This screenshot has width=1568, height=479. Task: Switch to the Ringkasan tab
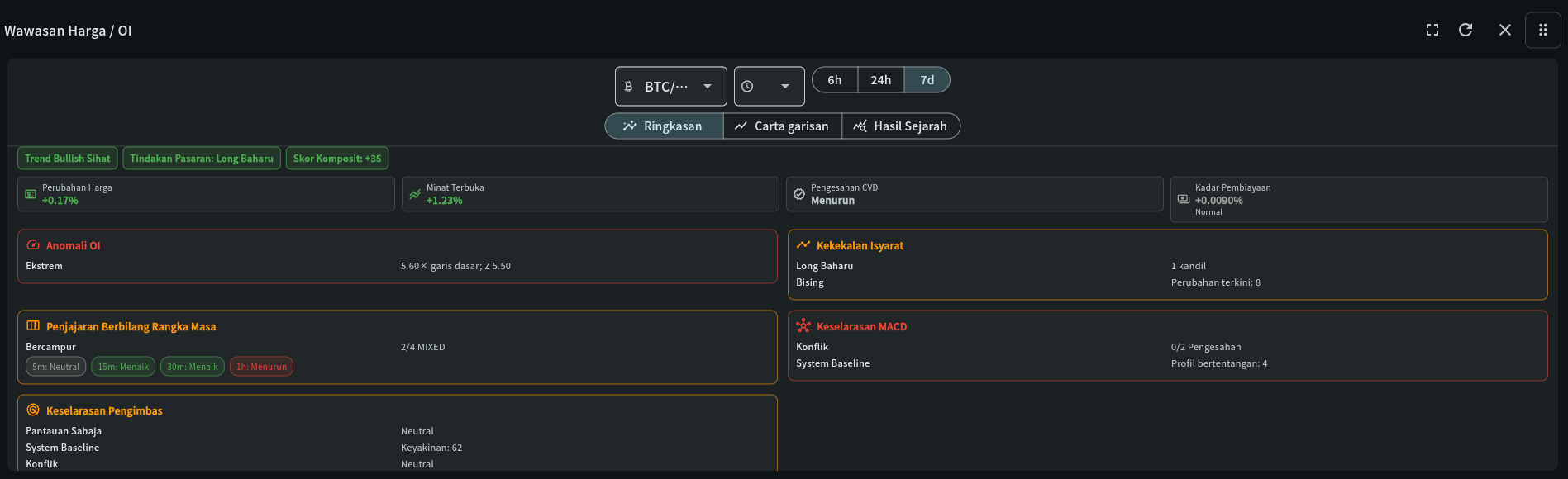pos(664,126)
